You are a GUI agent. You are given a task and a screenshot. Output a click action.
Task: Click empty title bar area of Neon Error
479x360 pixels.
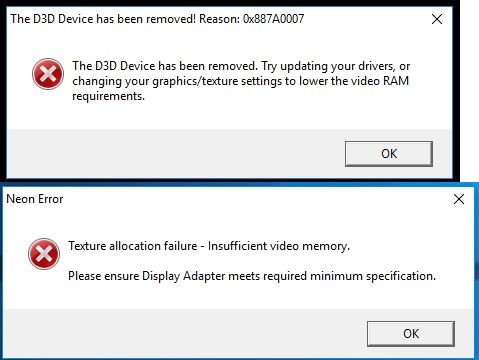(x=257, y=199)
